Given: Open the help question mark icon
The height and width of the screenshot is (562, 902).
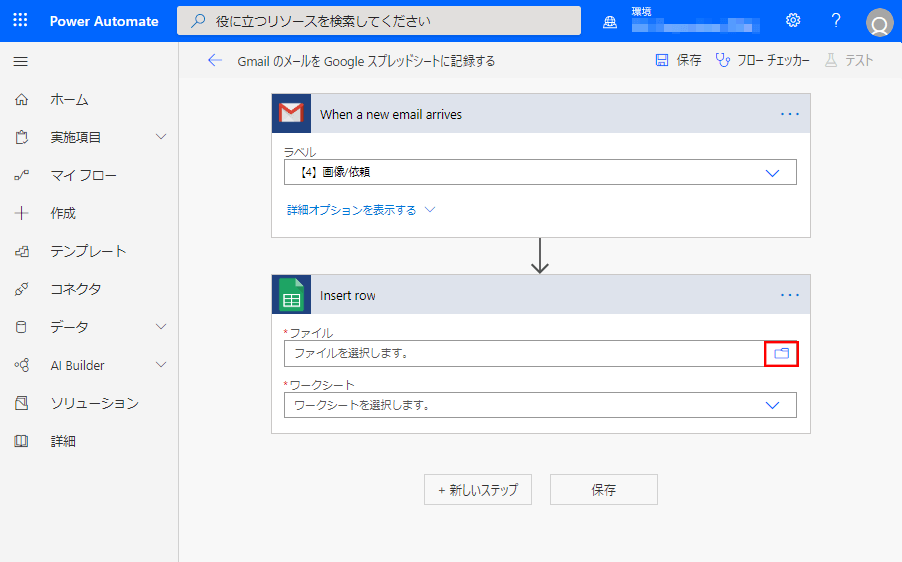Looking at the screenshot, I should (836, 21).
